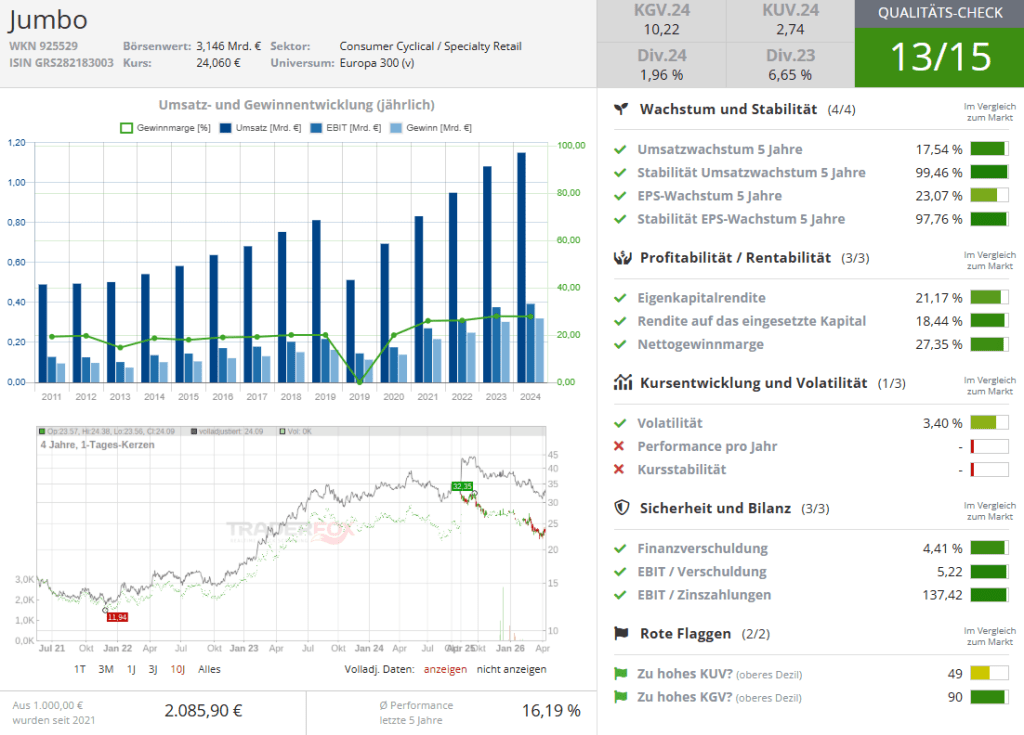Click the Umsatzwachstum 5 Jahre rating bar
The image size is (1024, 735).
click(x=988, y=150)
